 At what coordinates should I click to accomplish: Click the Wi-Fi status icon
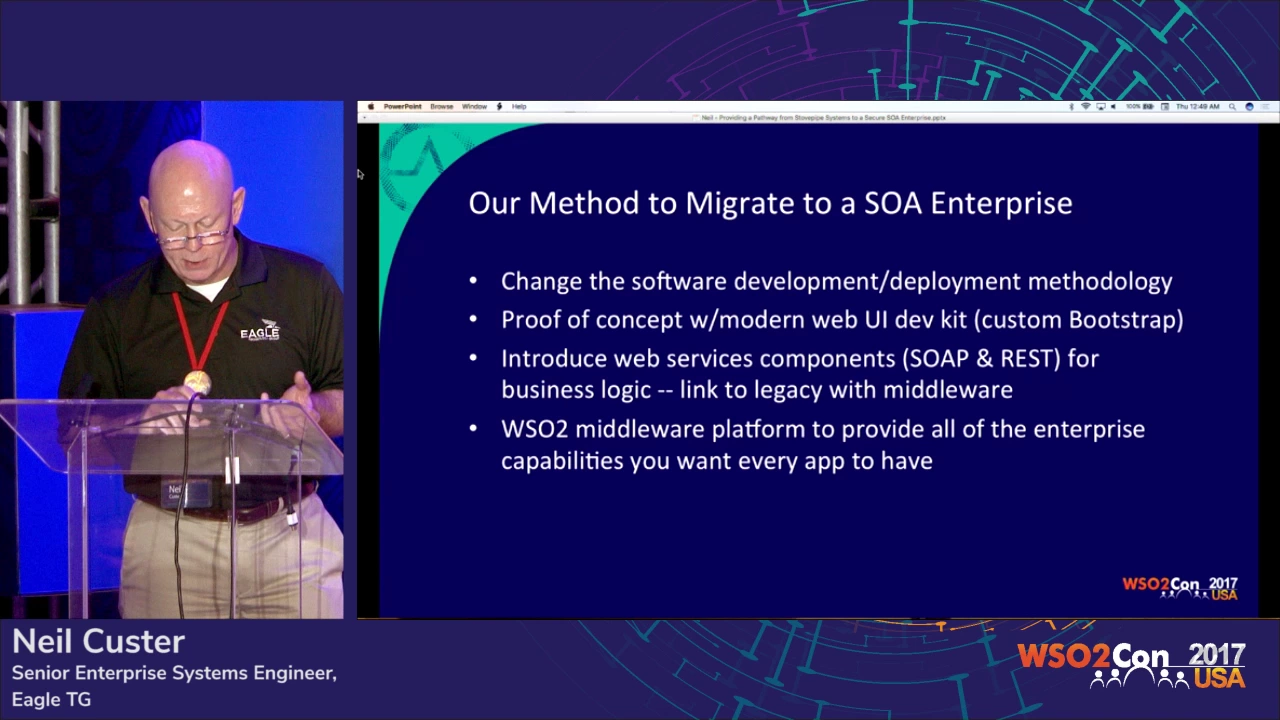1086,106
